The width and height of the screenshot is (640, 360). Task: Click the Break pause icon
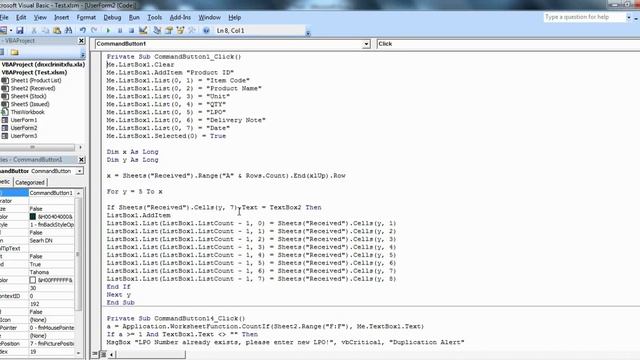(x=120, y=31)
